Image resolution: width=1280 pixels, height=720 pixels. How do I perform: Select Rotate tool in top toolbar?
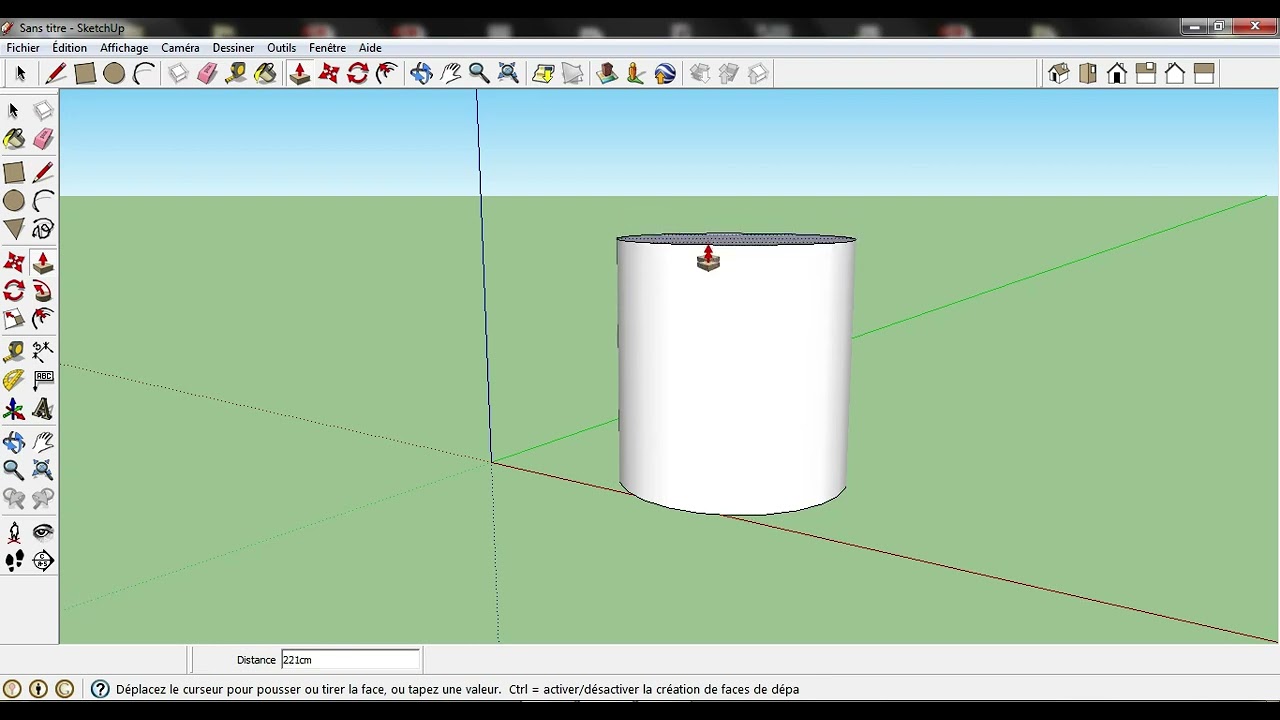(x=357, y=73)
